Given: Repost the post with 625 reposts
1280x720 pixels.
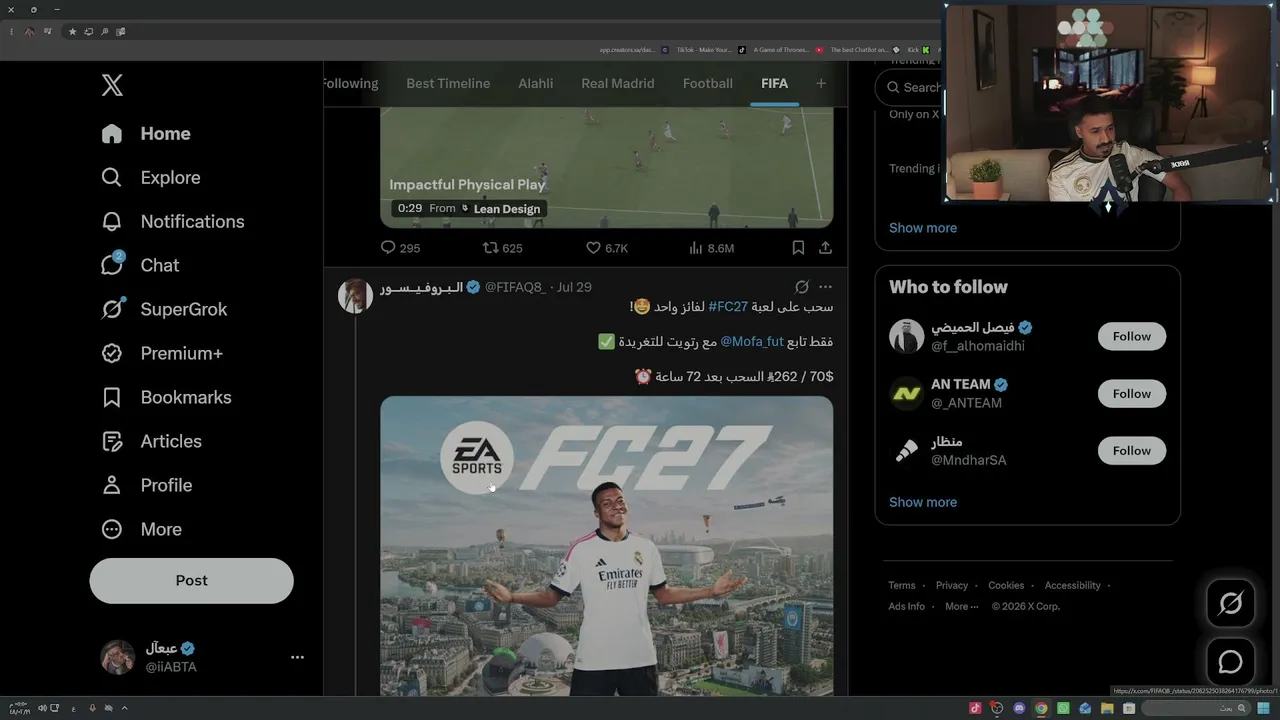Looking at the screenshot, I should coord(502,248).
